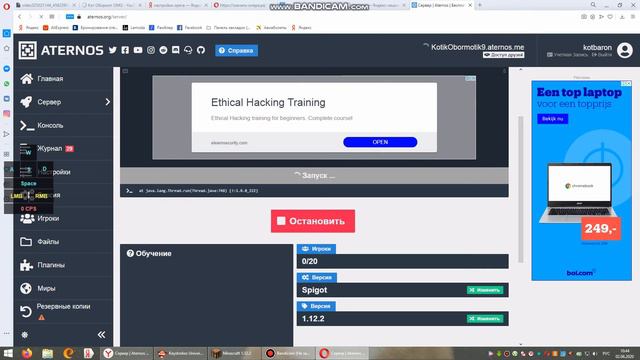The width and height of the screenshot is (640, 360).
Task: Change software via Spigot Изменить button
Action: click(485, 290)
